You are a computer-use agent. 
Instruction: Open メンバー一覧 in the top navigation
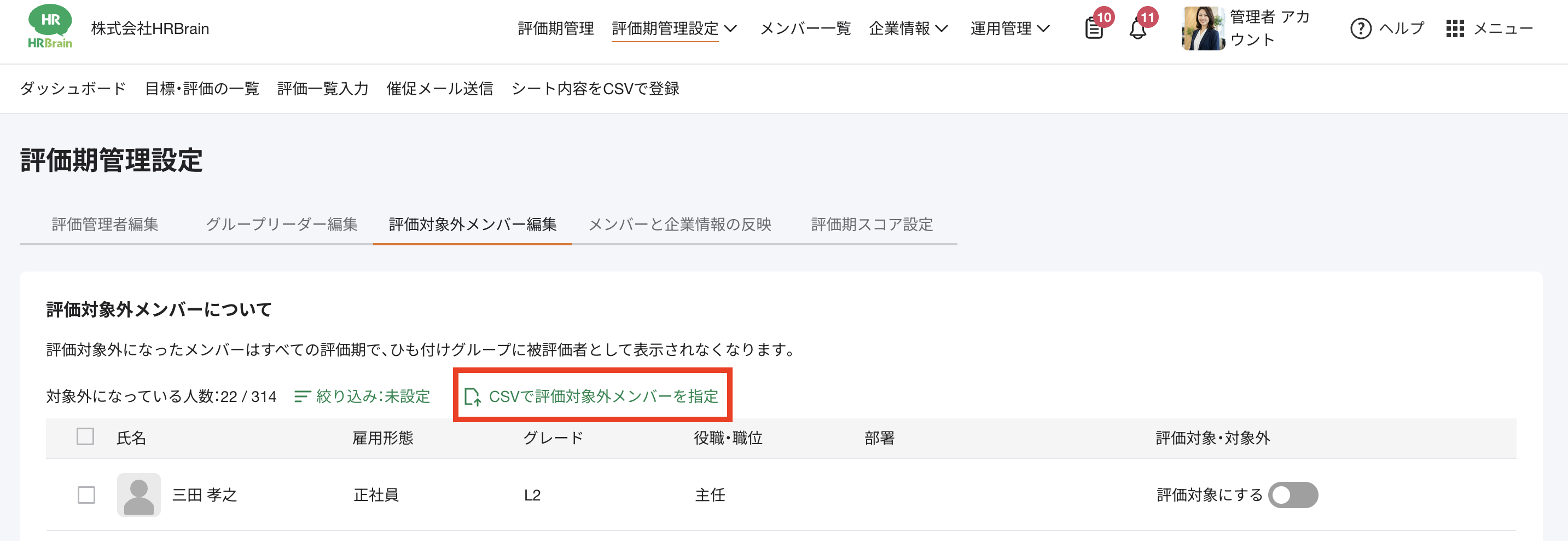(805, 28)
